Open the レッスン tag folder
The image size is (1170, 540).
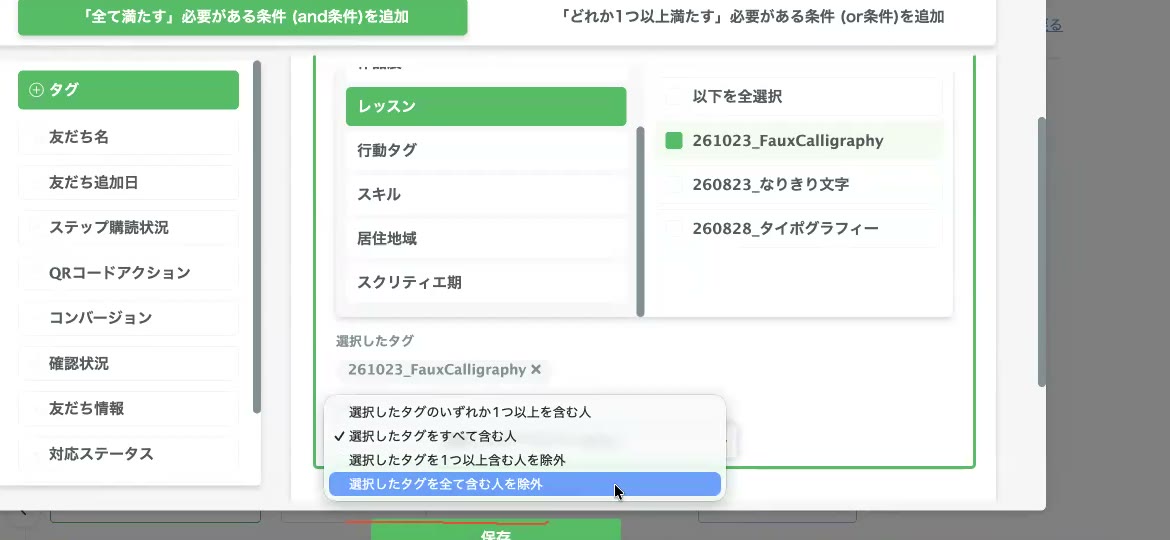486,106
